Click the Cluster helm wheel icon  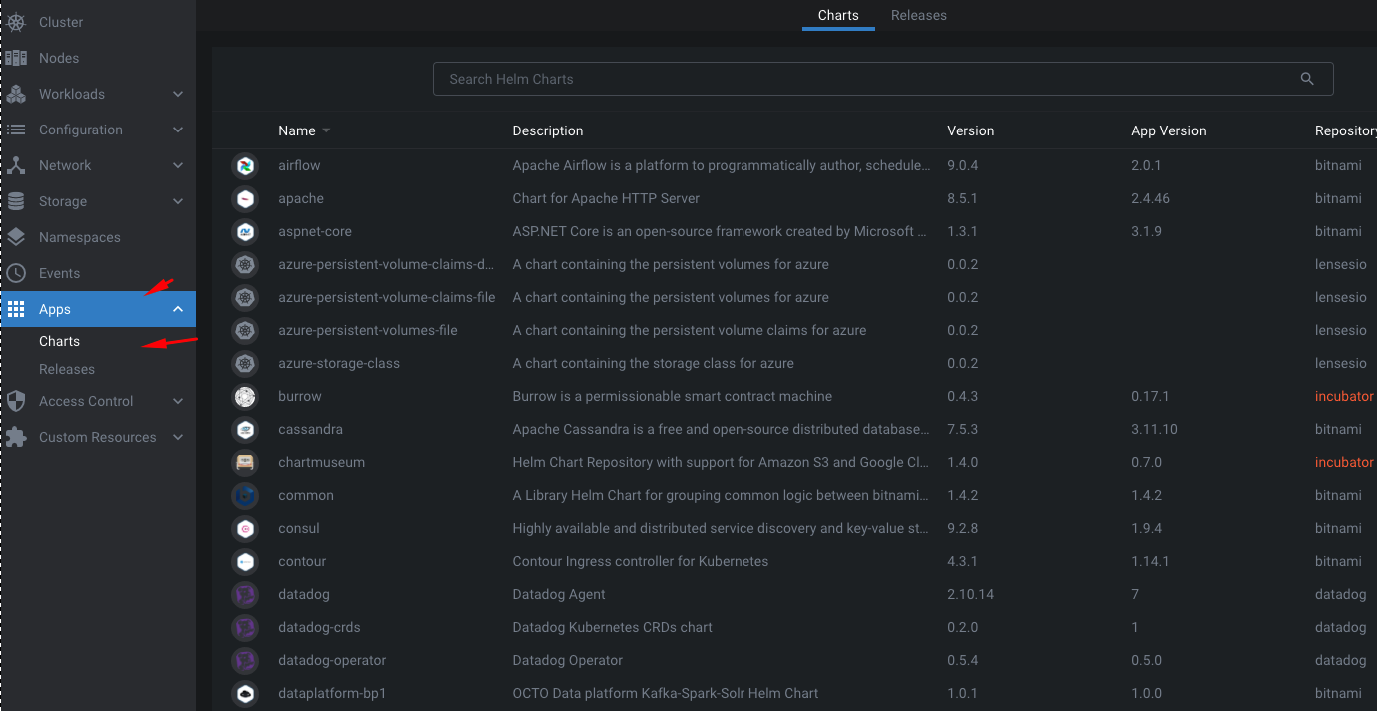pos(16,22)
